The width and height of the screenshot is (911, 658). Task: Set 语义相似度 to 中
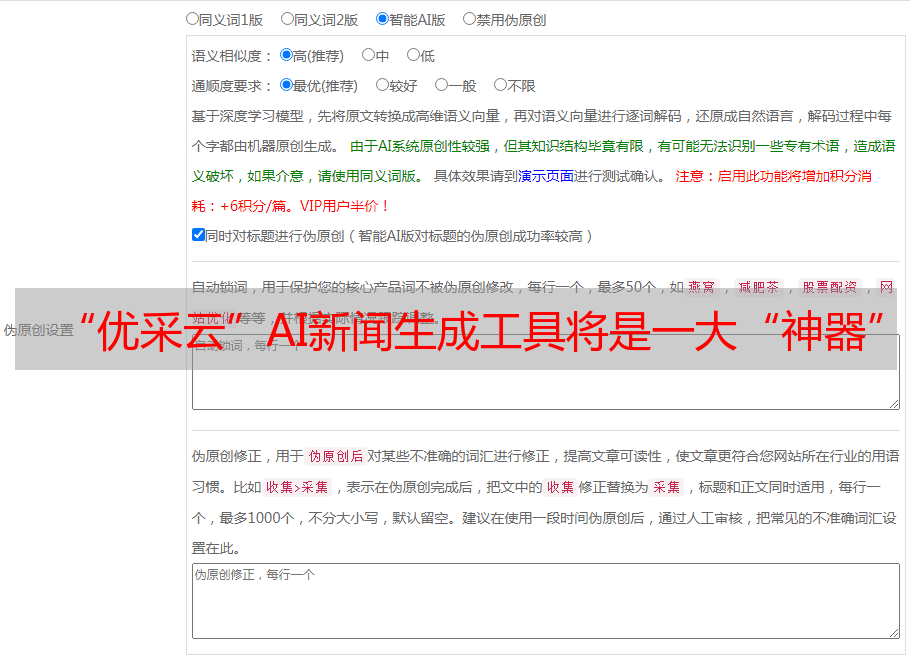click(368, 55)
